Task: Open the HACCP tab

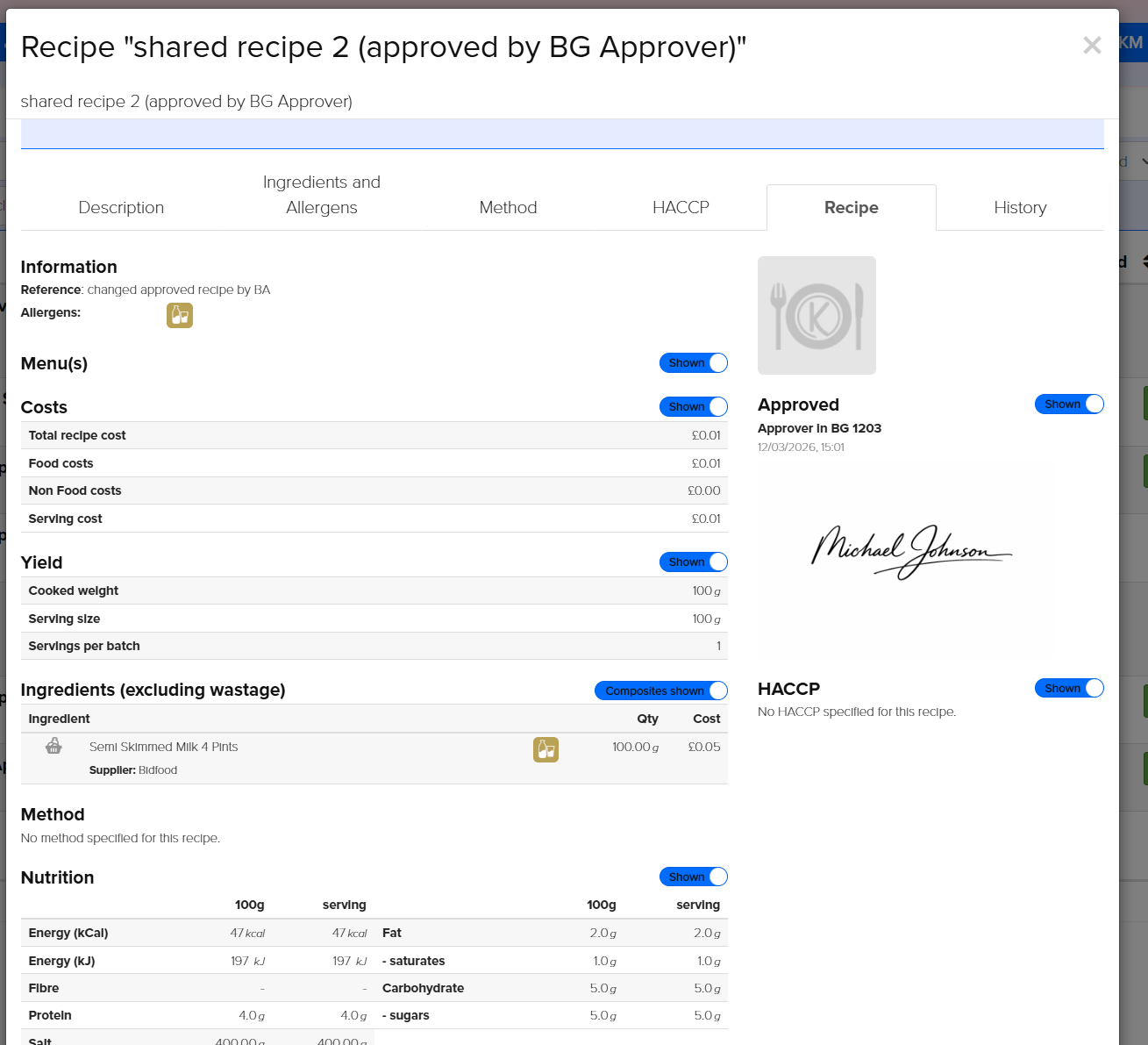Action: [681, 207]
